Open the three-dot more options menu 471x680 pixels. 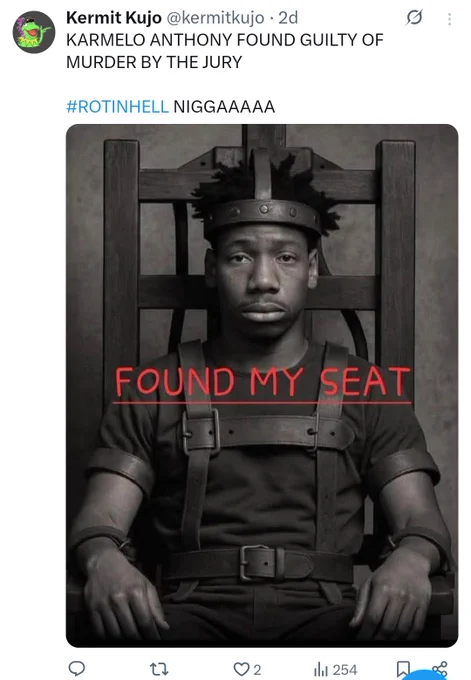(449, 19)
